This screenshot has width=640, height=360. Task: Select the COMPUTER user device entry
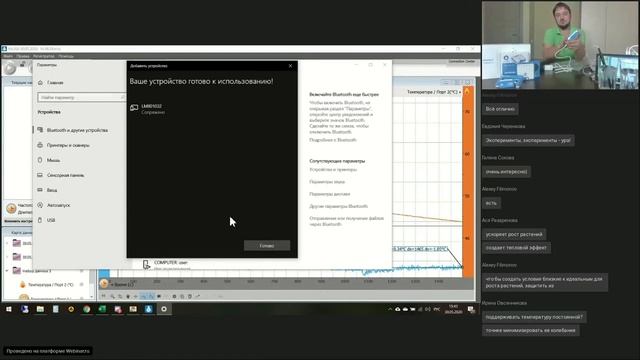click(x=165, y=264)
